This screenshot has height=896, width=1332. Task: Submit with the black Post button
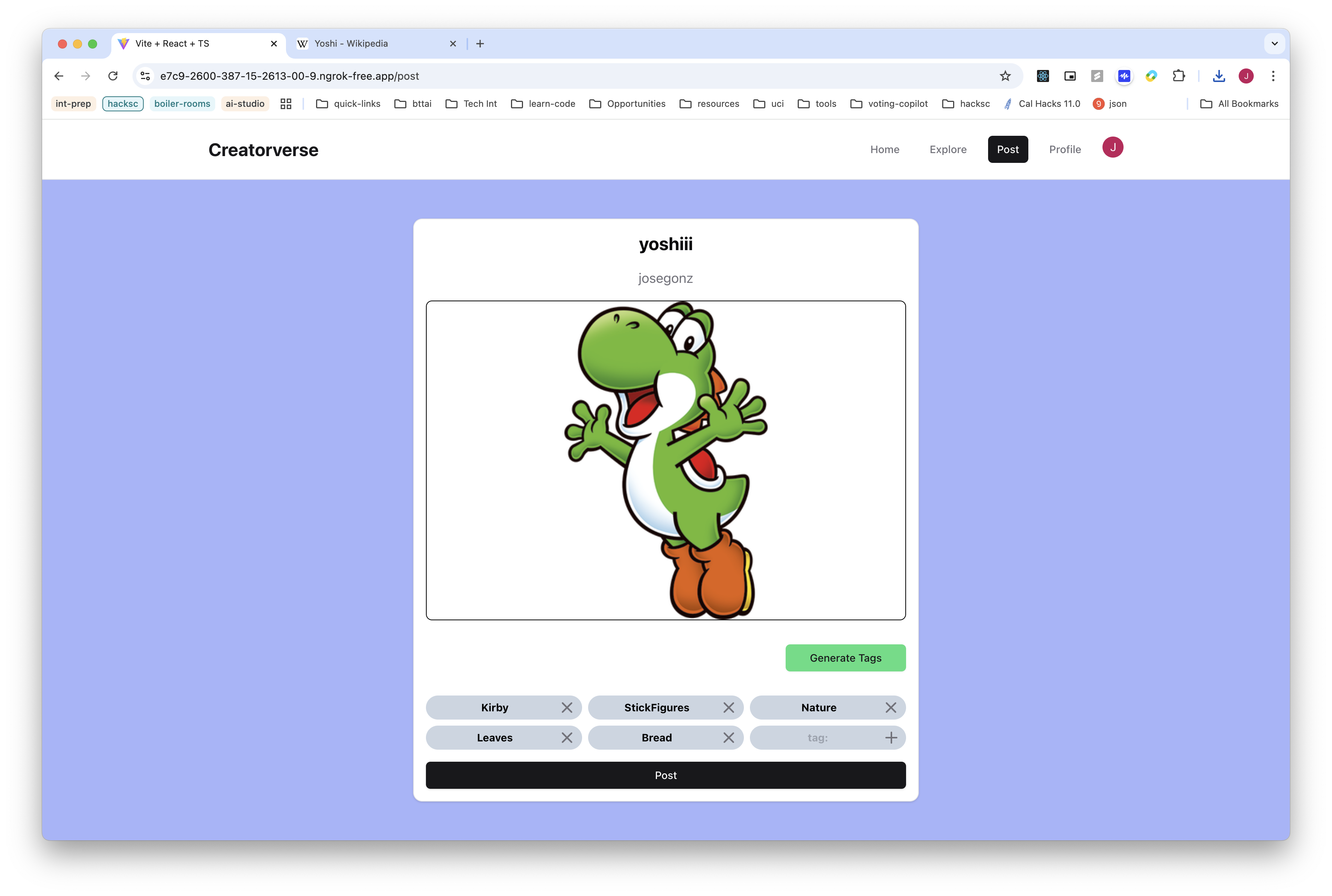click(665, 775)
